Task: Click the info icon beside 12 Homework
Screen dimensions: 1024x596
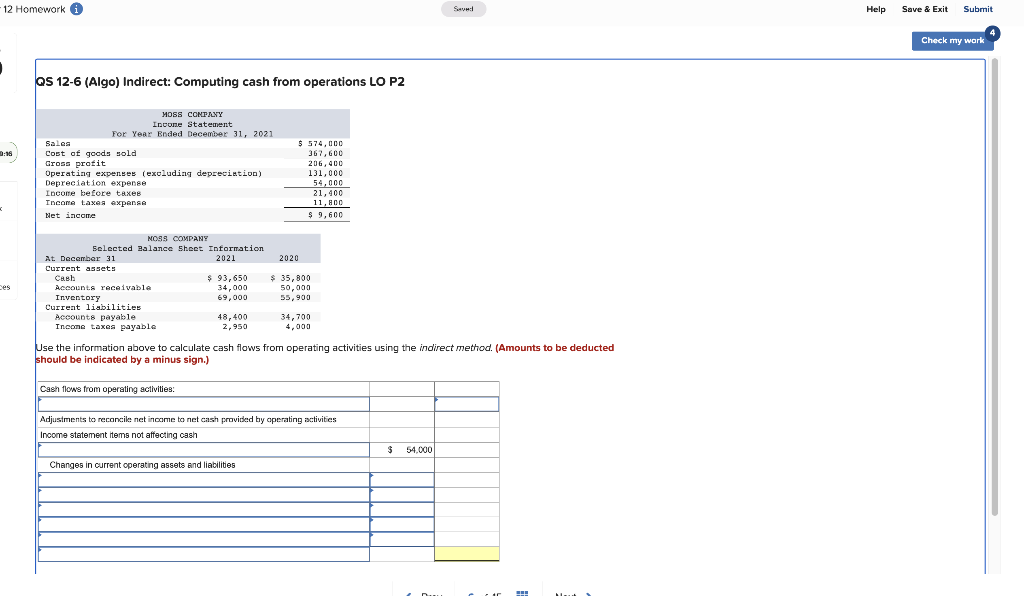Action: point(78,8)
